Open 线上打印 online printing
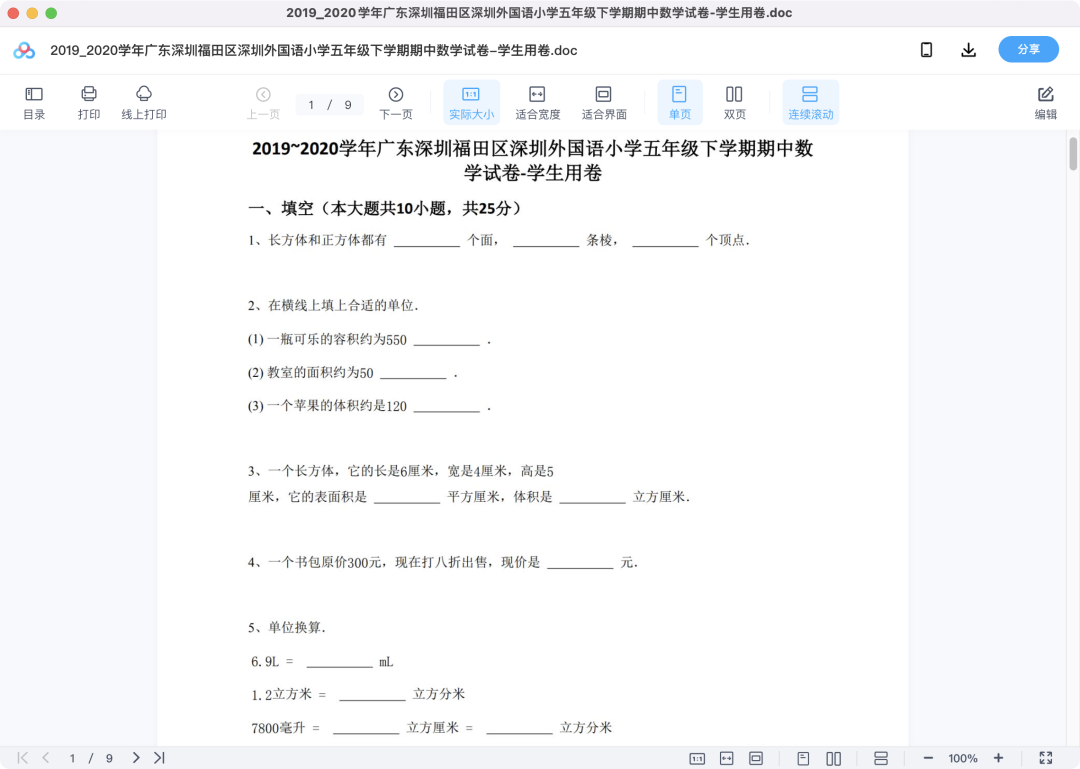Viewport: 1080px width, 769px height. point(144,103)
